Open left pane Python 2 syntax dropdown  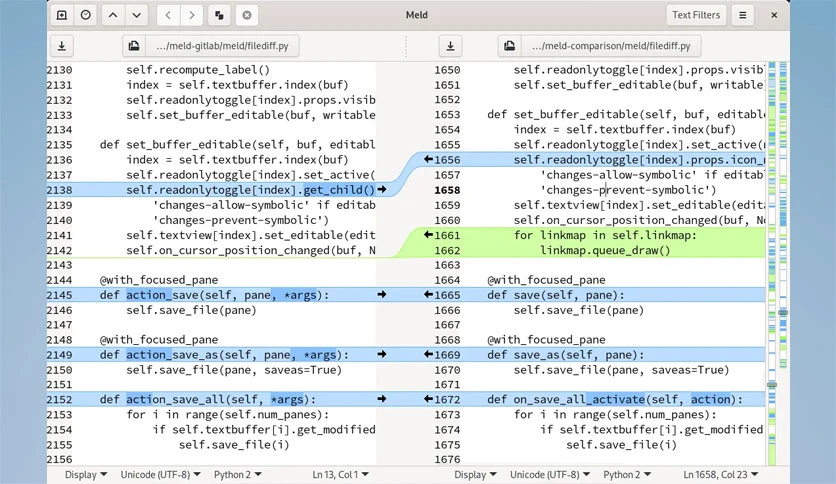point(238,474)
